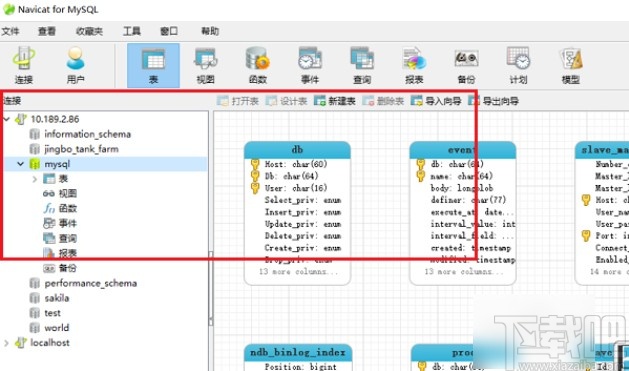Viewport: 629px width, 371px height.
Task: Click 'Insert_priv: enum' in db table
Action: click(303, 212)
